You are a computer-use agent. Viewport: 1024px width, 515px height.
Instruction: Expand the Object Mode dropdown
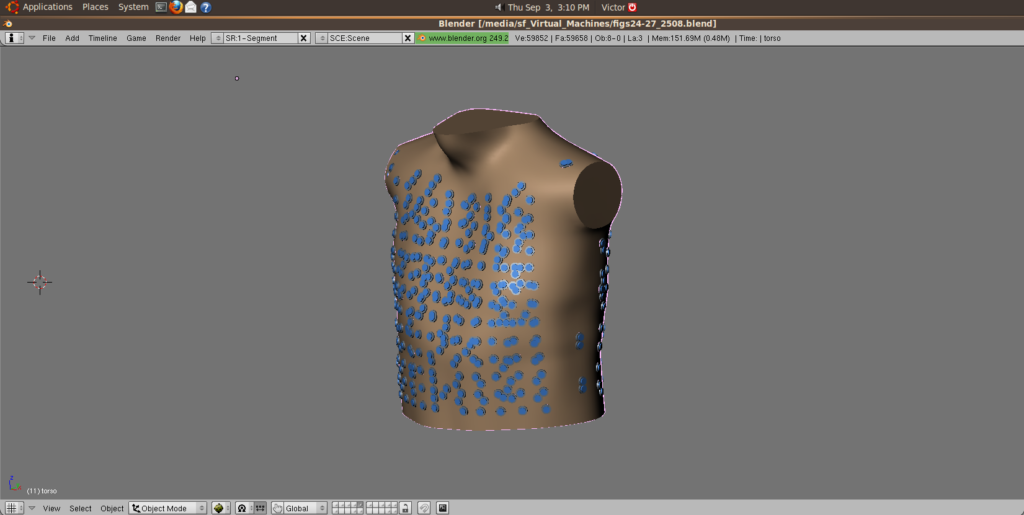(167, 508)
